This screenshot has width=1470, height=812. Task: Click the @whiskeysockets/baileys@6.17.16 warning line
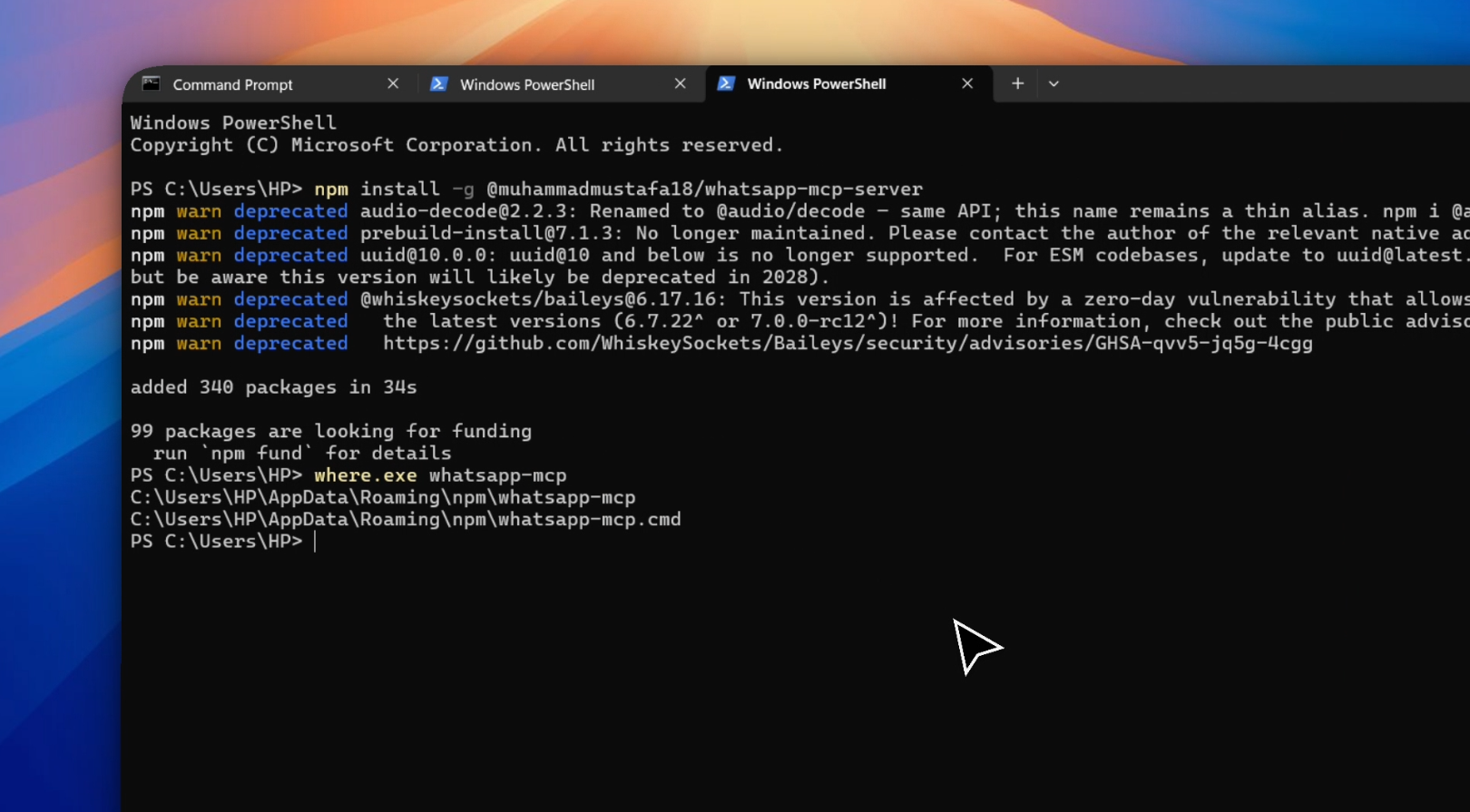pos(799,299)
